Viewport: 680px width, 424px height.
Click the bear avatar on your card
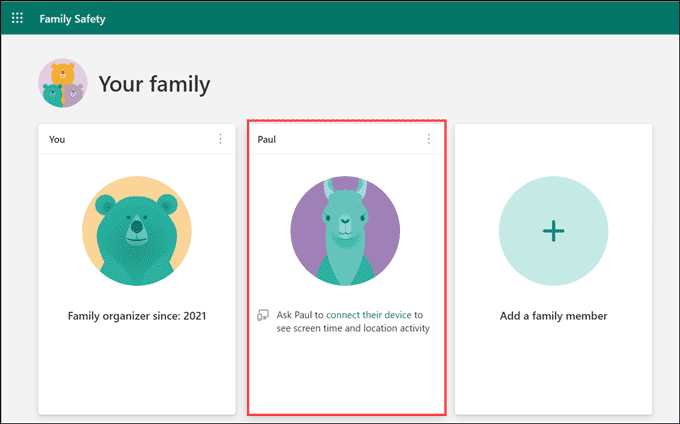[x=135, y=231]
